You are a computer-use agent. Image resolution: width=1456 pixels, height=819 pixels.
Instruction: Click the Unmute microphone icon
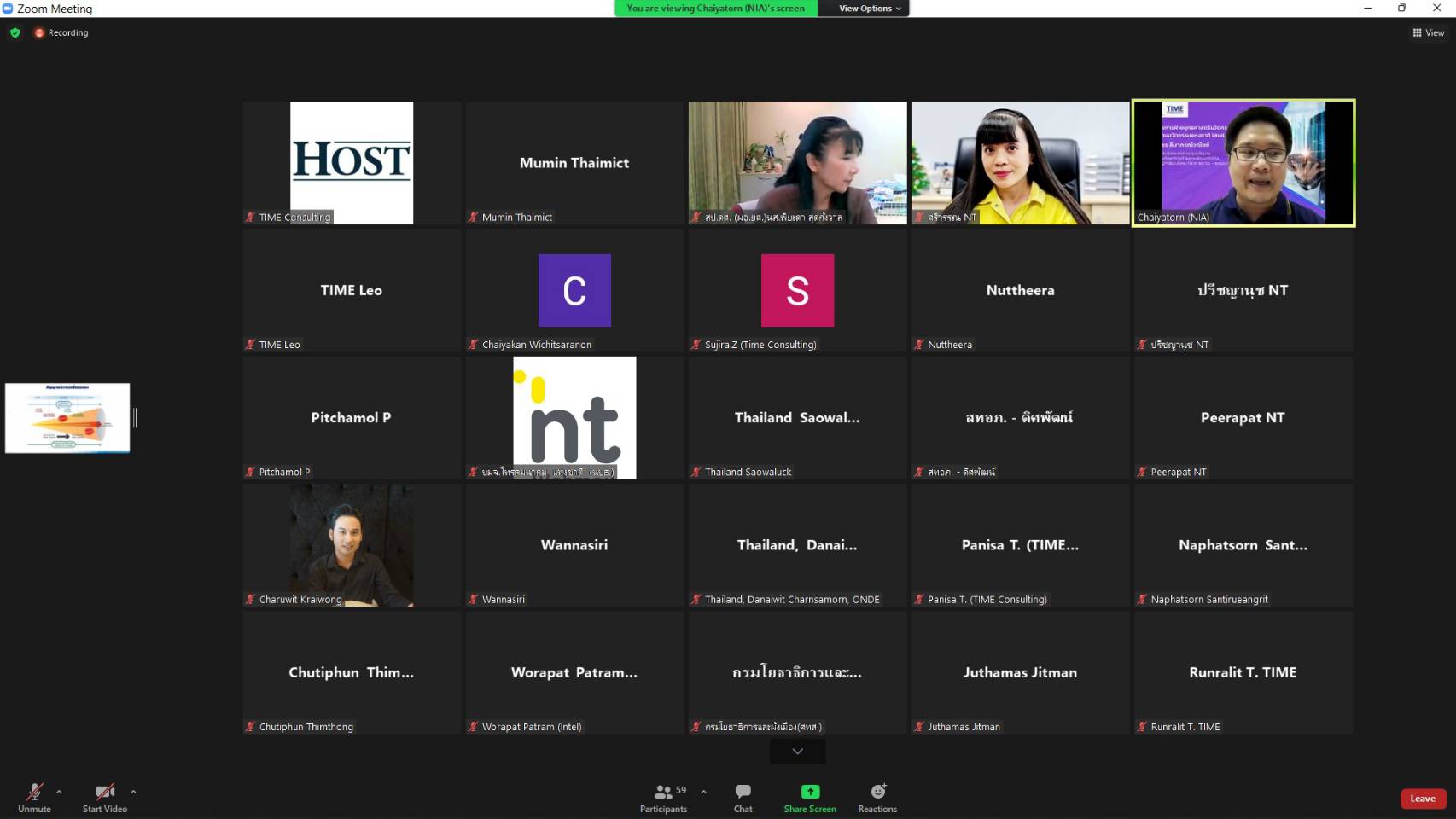(34, 793)
